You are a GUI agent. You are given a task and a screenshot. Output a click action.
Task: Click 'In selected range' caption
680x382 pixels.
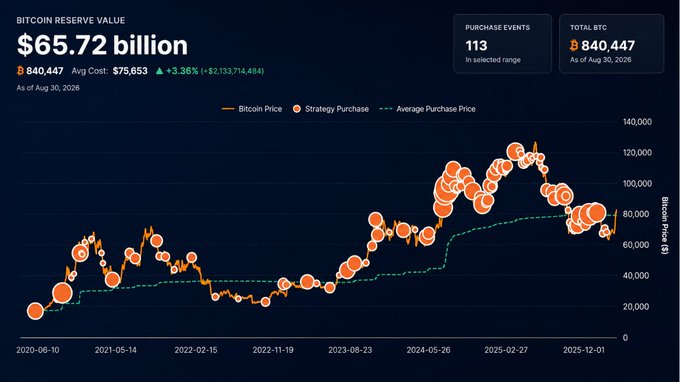[x=493, y=60]
